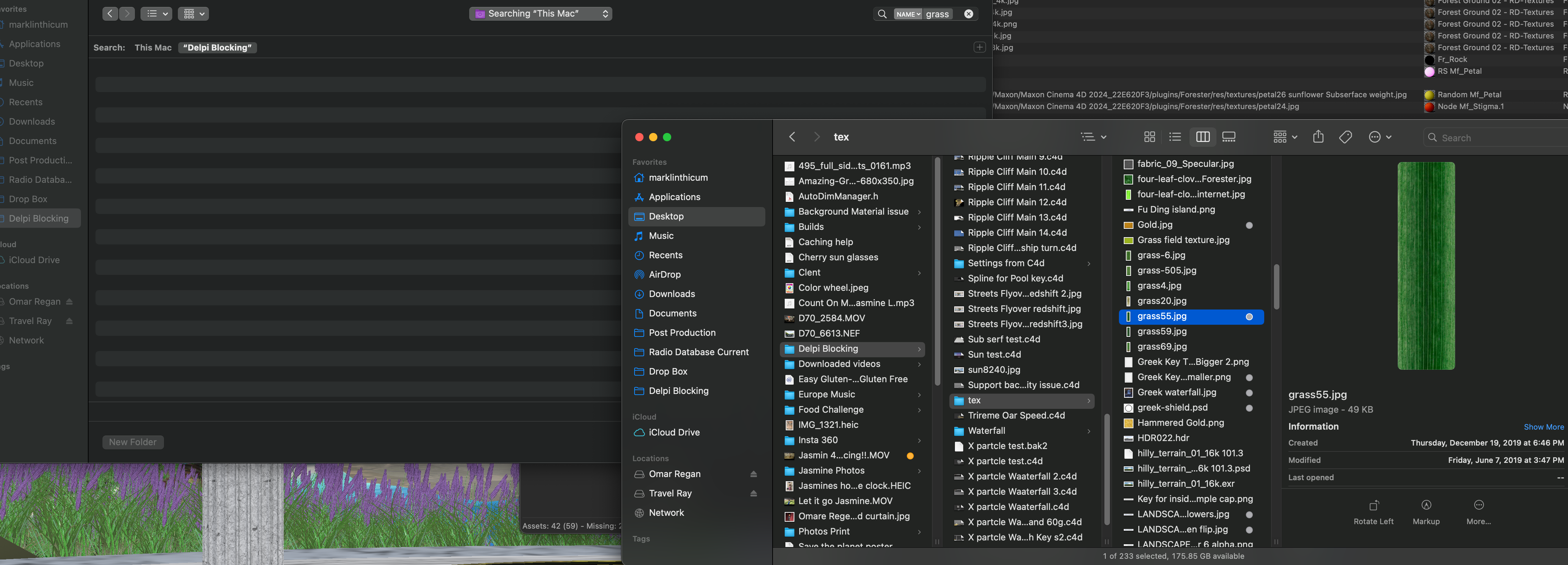1568x565 pixels.
Task: Select the Delpi Blocking search scope
Action: 217,47
